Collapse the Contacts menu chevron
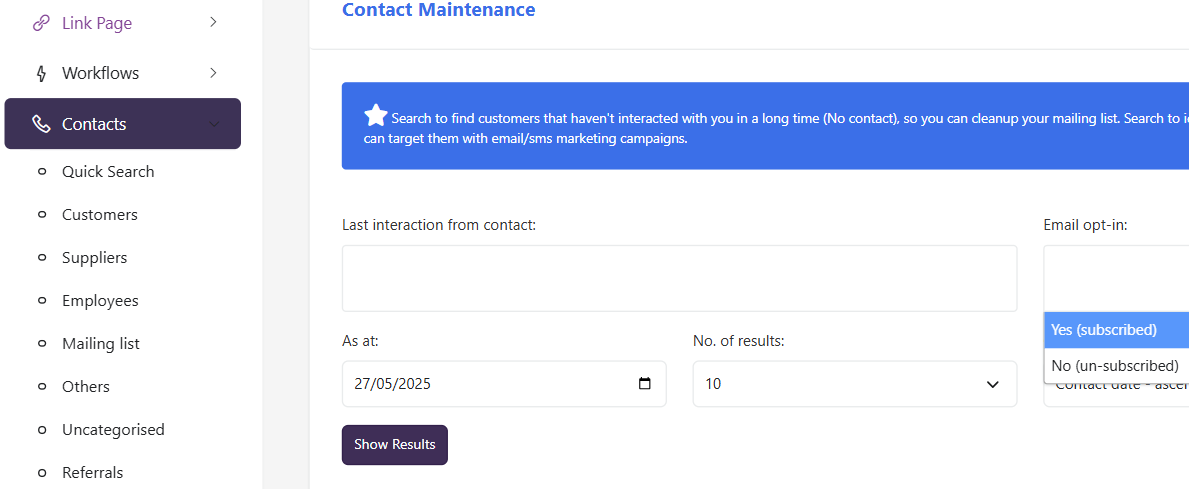Image resolution: width=1189 pixels, height=489 pixels. [214, 124]
